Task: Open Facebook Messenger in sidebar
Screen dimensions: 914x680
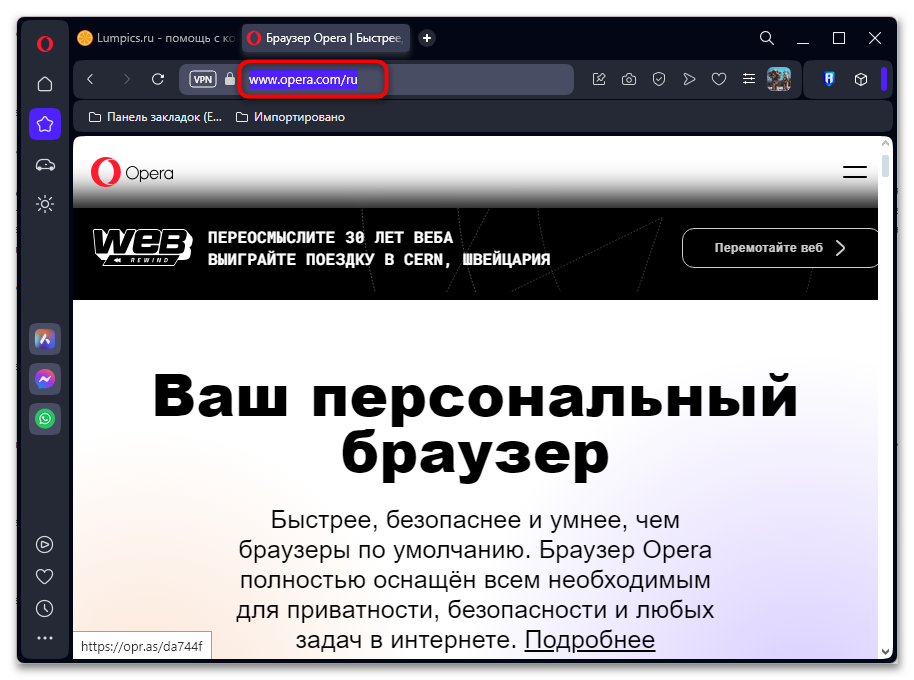Action: click(x=45, y=379)
